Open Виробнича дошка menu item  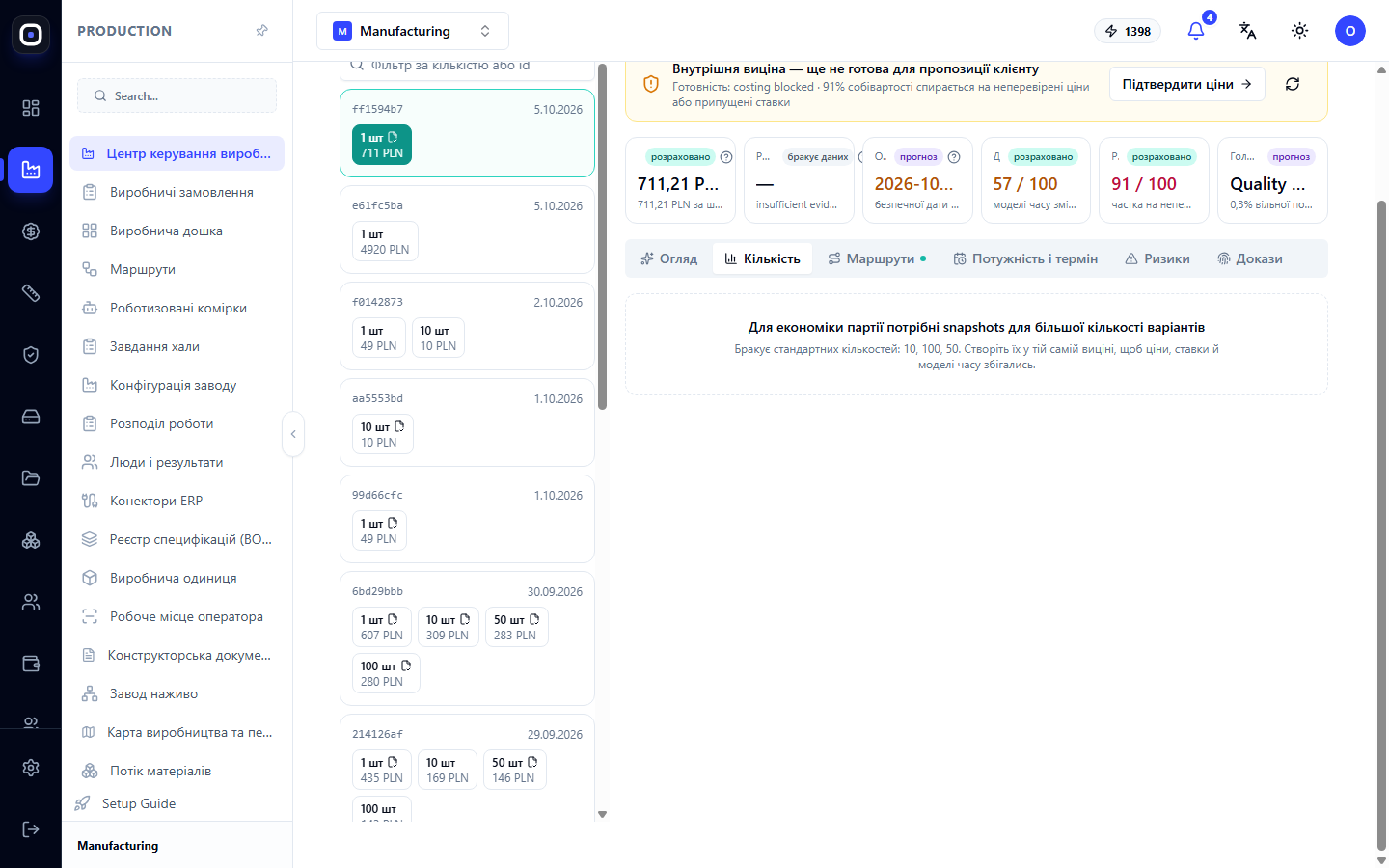point(166,231)
